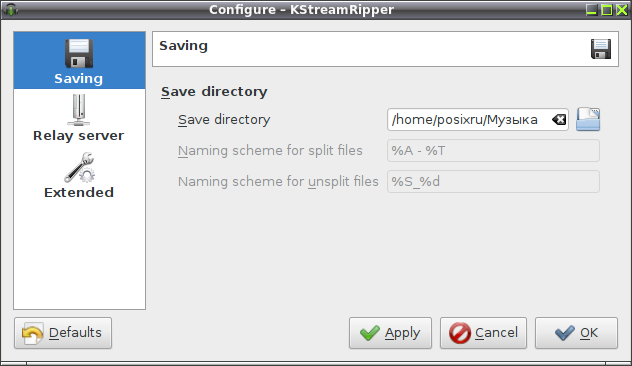Restore Defaults settings
Image resolution: width=632 pixels, height=366 pixels.
click(63, 333)
